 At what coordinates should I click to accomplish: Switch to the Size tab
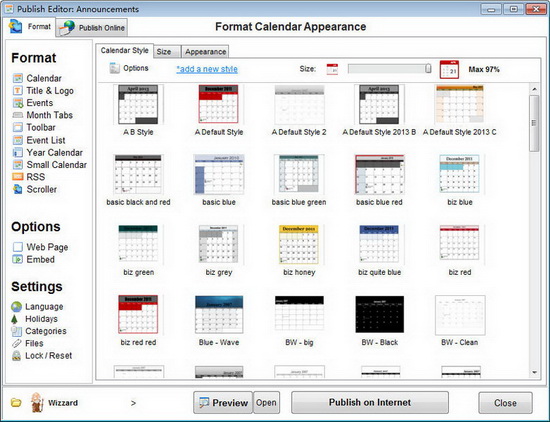[x=167, y=52]
